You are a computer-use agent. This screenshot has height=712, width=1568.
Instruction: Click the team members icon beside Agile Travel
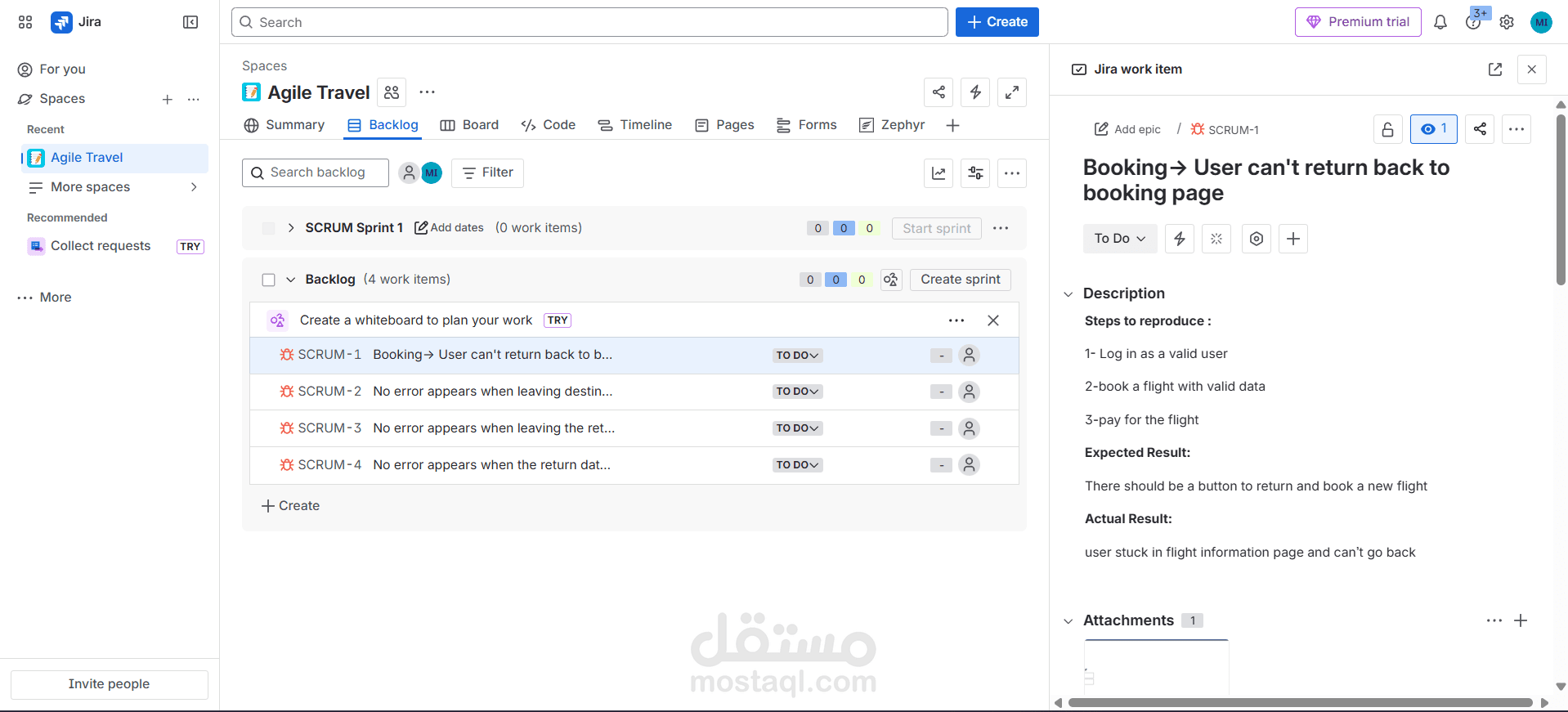click(x=392, y=92)
